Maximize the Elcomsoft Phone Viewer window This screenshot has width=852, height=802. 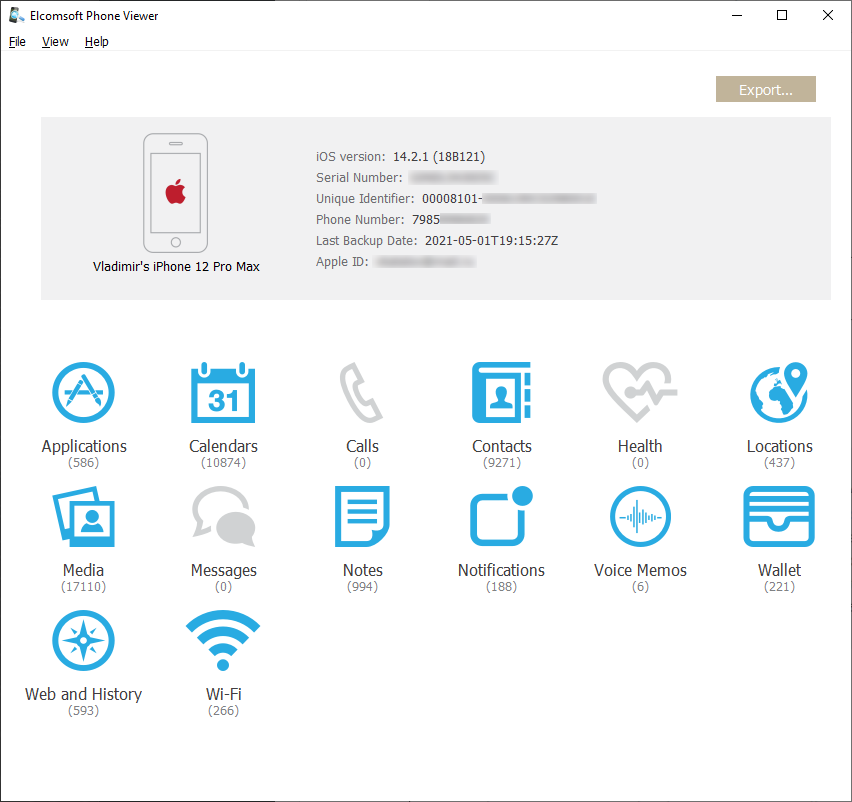coord(782,15)
